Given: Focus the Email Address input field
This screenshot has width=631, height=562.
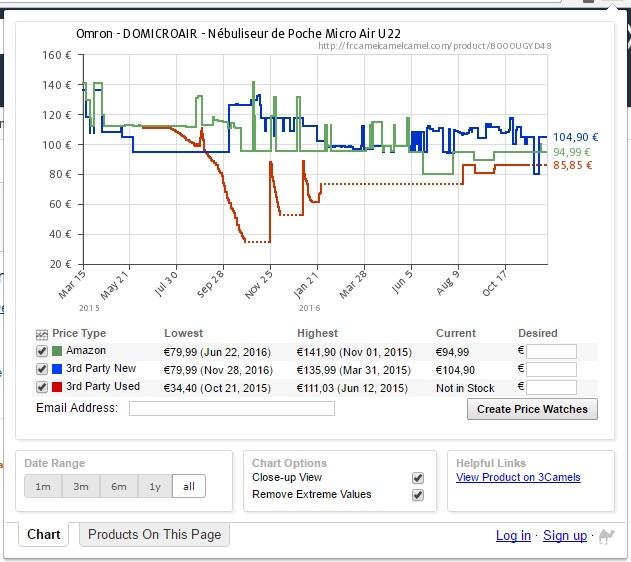Looking at the screenshot, I should [232, 408].
